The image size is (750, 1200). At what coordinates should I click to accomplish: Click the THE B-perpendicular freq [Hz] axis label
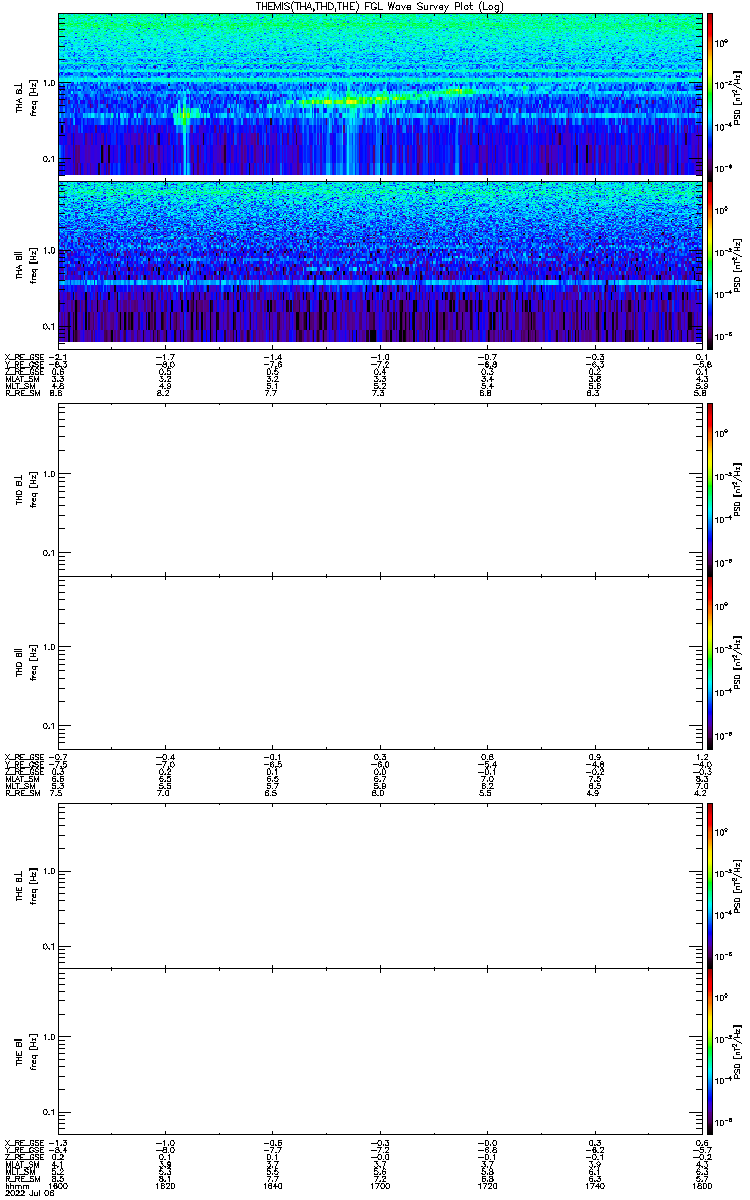[x=34, y=886]
